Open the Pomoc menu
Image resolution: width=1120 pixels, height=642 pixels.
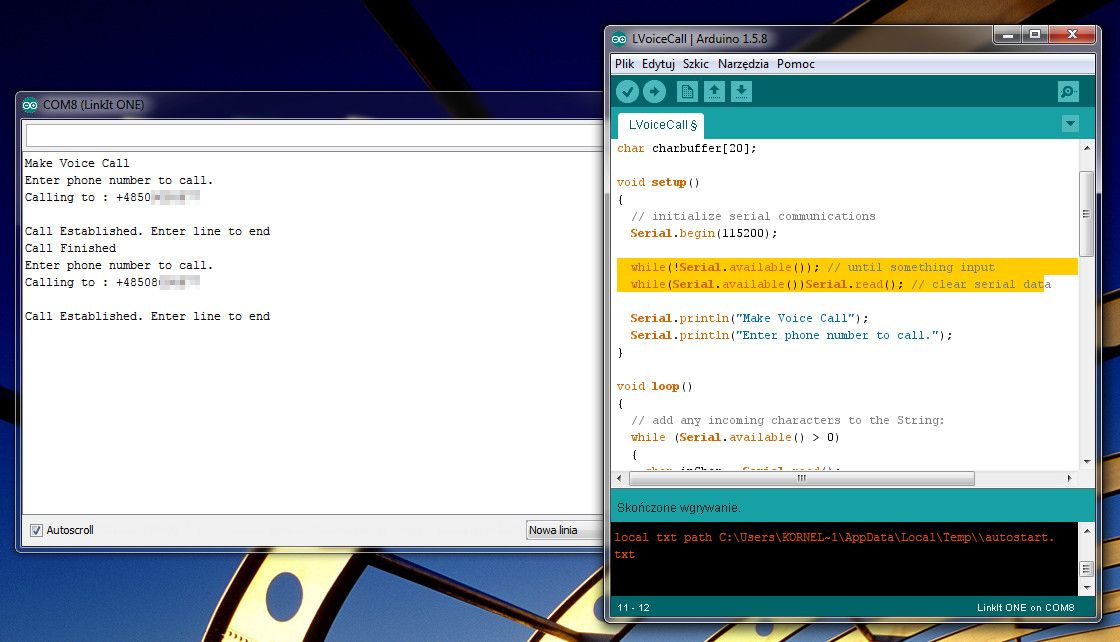coord(796,64)
